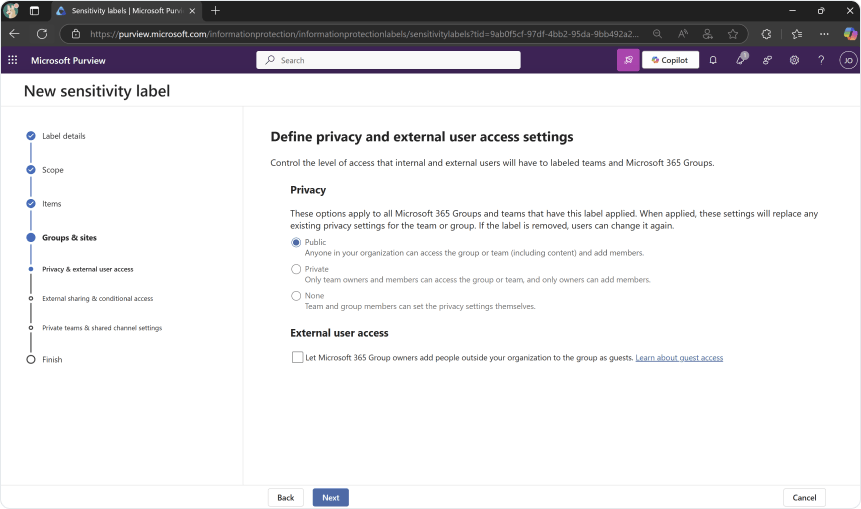Click Microsoft Purview title in header

click(x=68, y=60)
